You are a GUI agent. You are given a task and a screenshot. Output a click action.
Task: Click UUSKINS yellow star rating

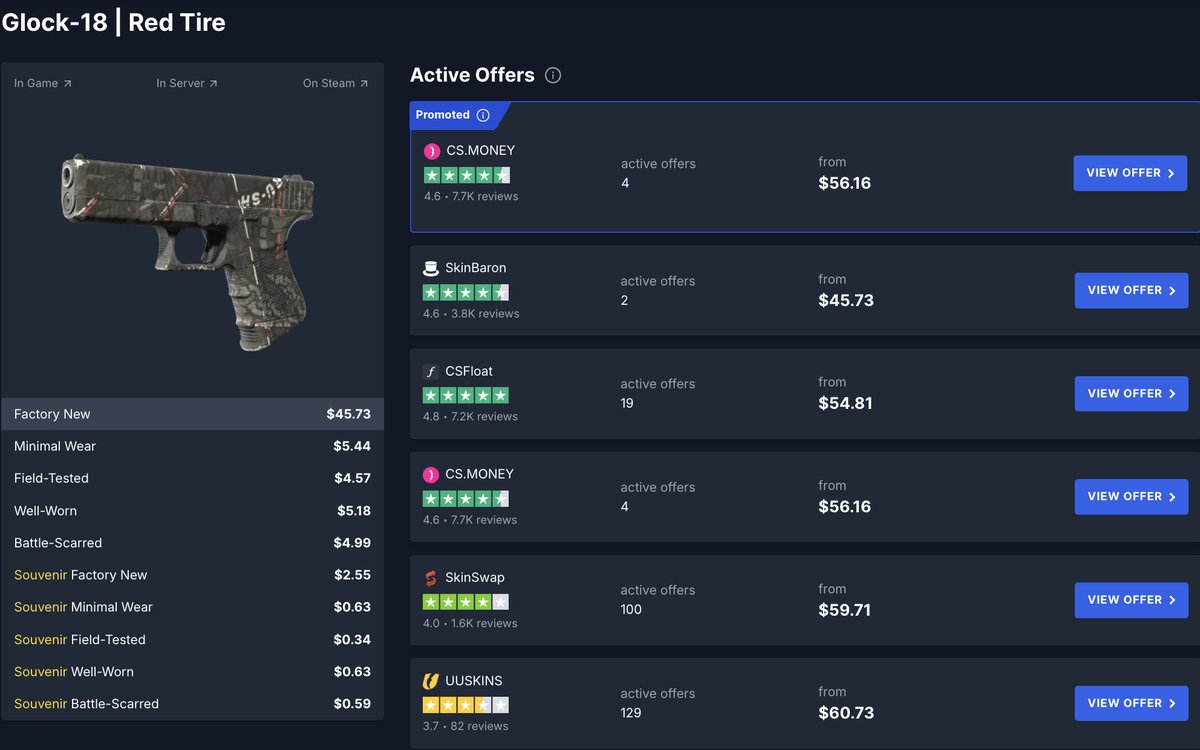(466, 705)
